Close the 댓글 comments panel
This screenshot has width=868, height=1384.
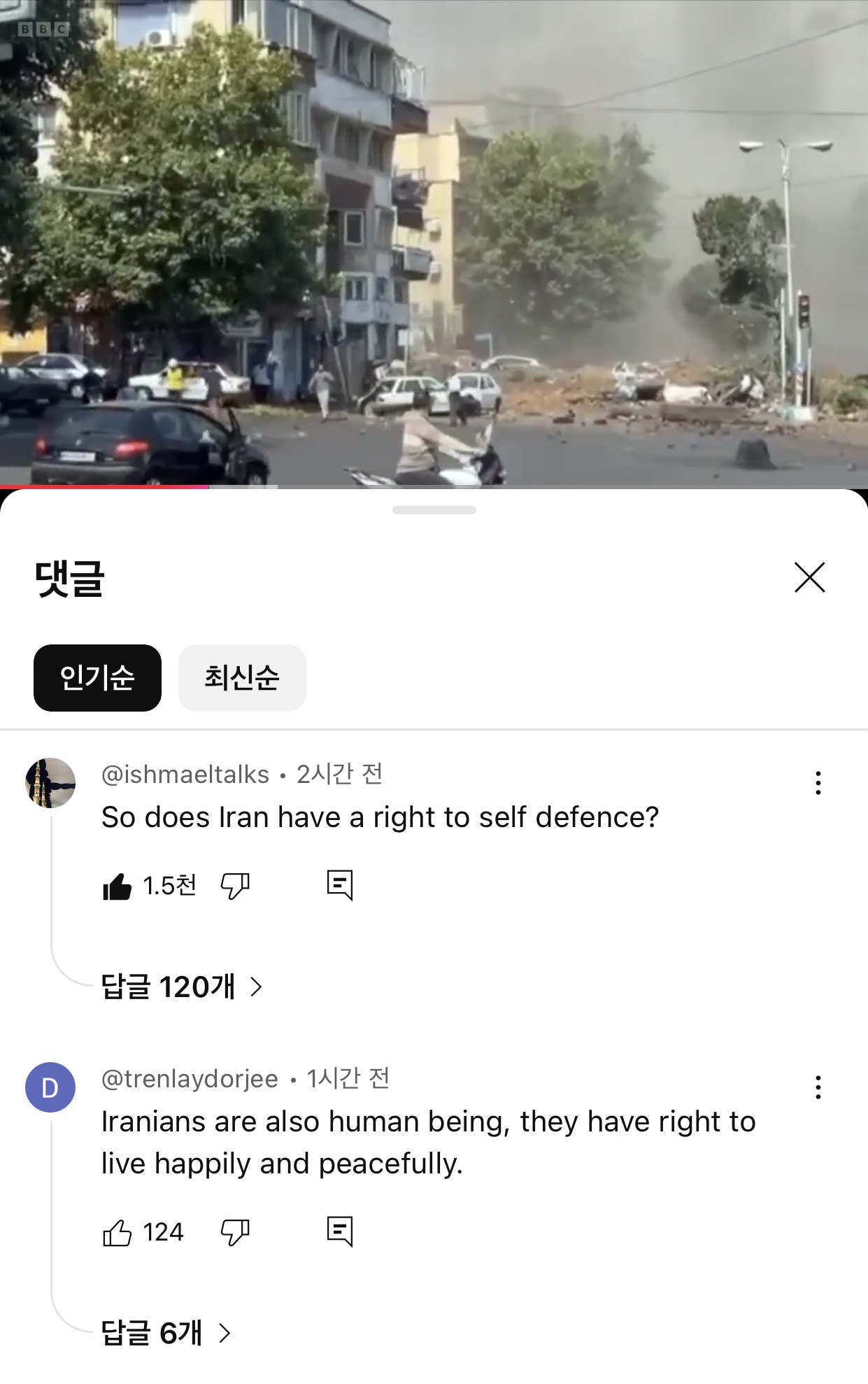(810, 577)
